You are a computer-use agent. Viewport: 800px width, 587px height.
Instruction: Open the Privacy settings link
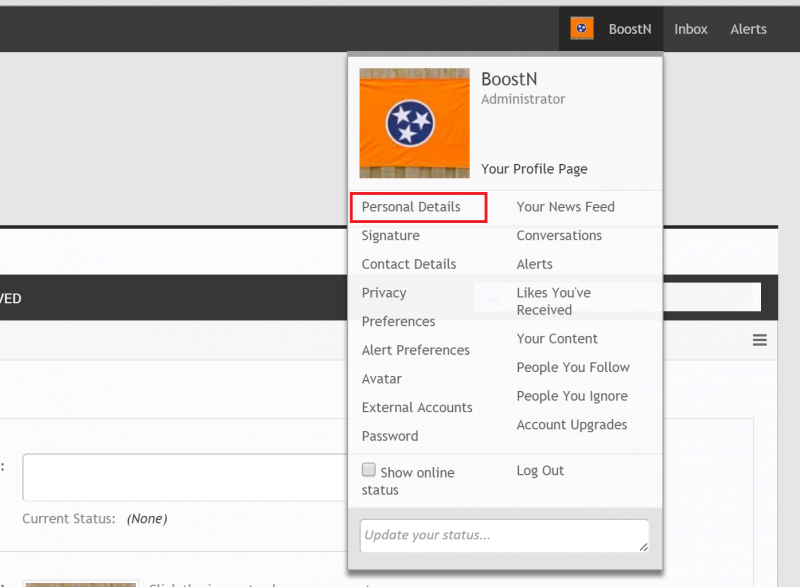(x=383, y=293)
